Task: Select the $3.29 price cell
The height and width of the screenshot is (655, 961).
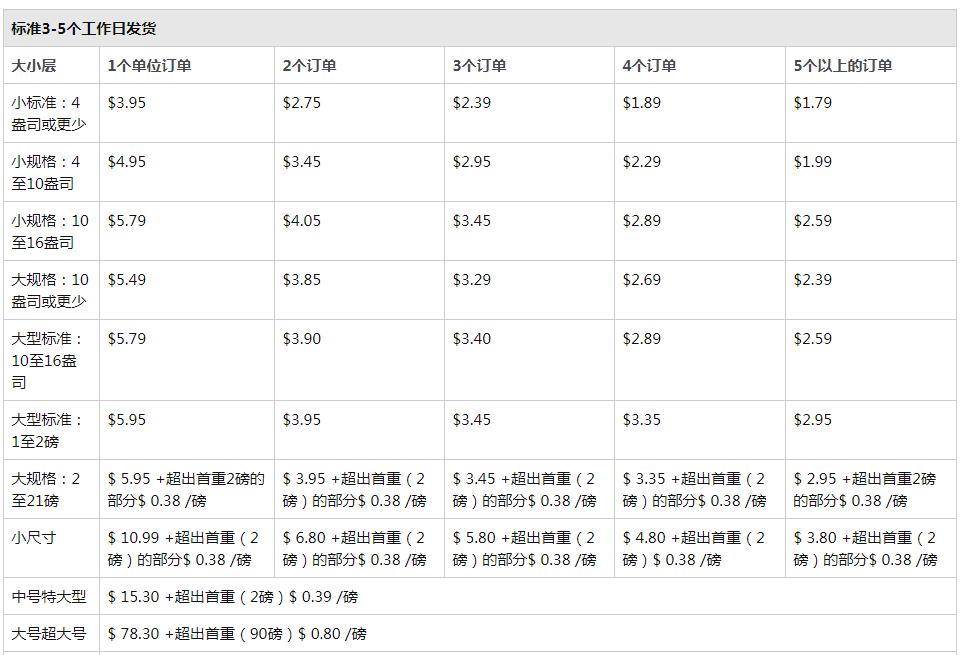Action: pos(472,279)
